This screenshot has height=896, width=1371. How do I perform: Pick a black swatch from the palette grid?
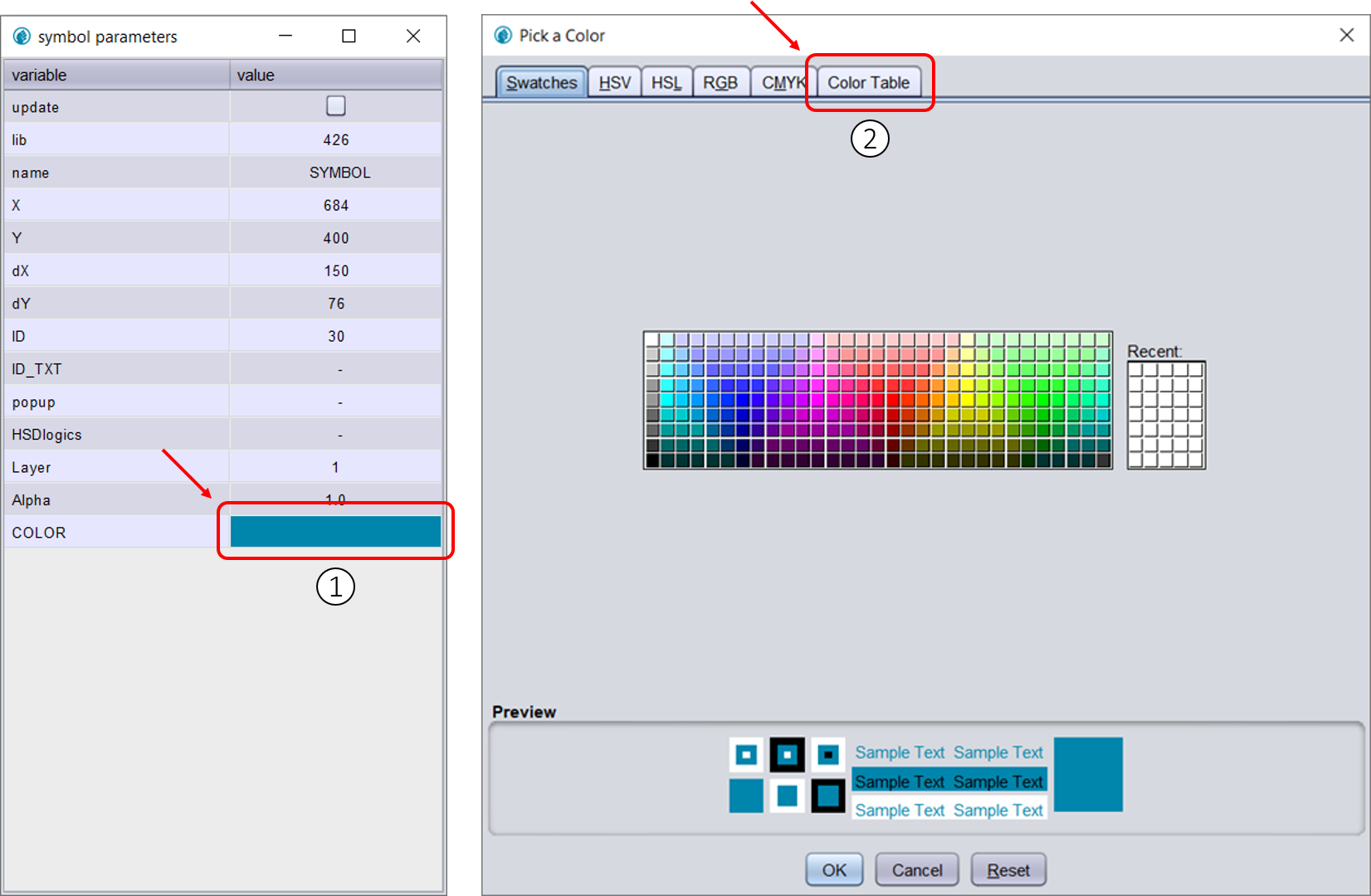point(652,461)
